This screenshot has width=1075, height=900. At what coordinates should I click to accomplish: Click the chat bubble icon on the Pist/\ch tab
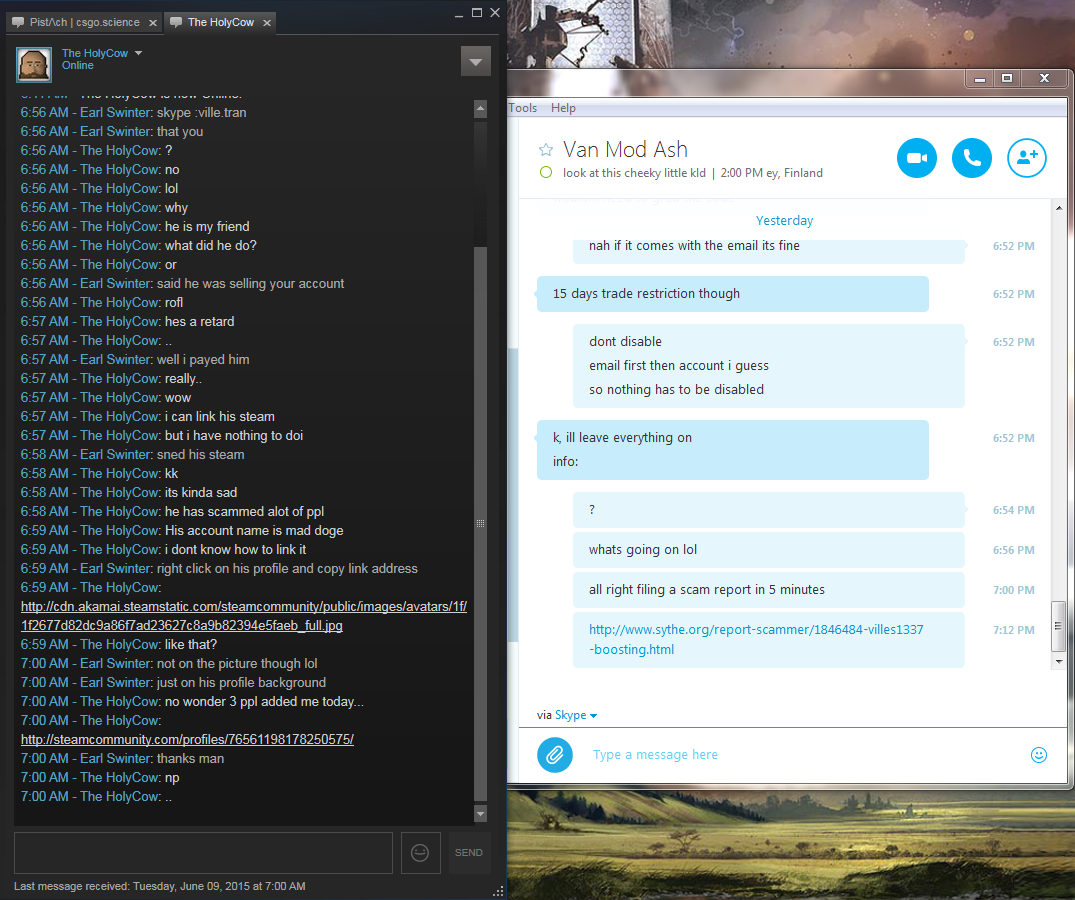pyautogui.click(x=18, y=23)
